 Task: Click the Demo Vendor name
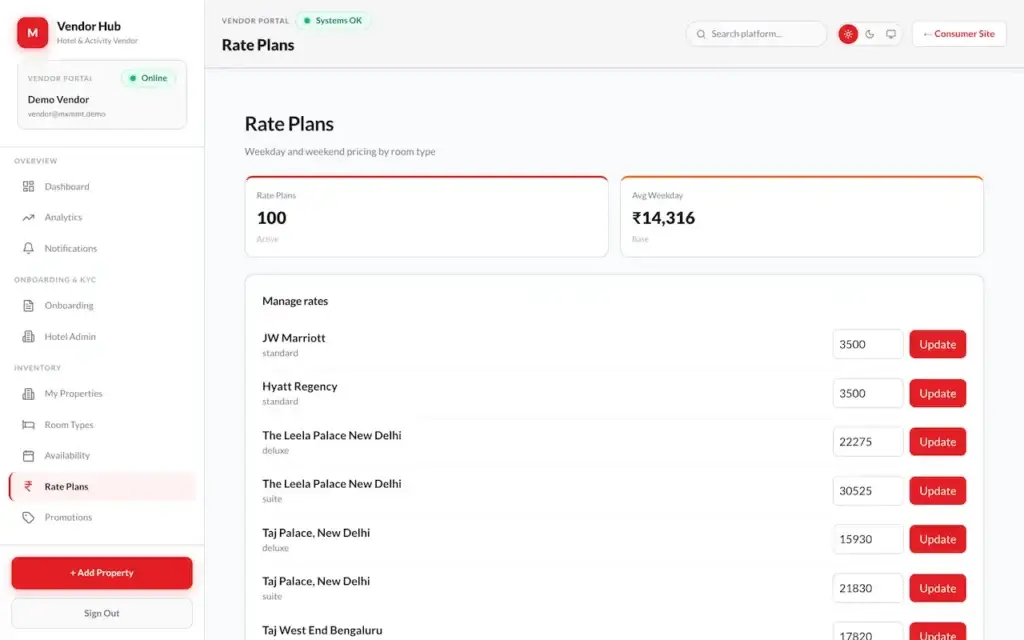pos(58,99)
